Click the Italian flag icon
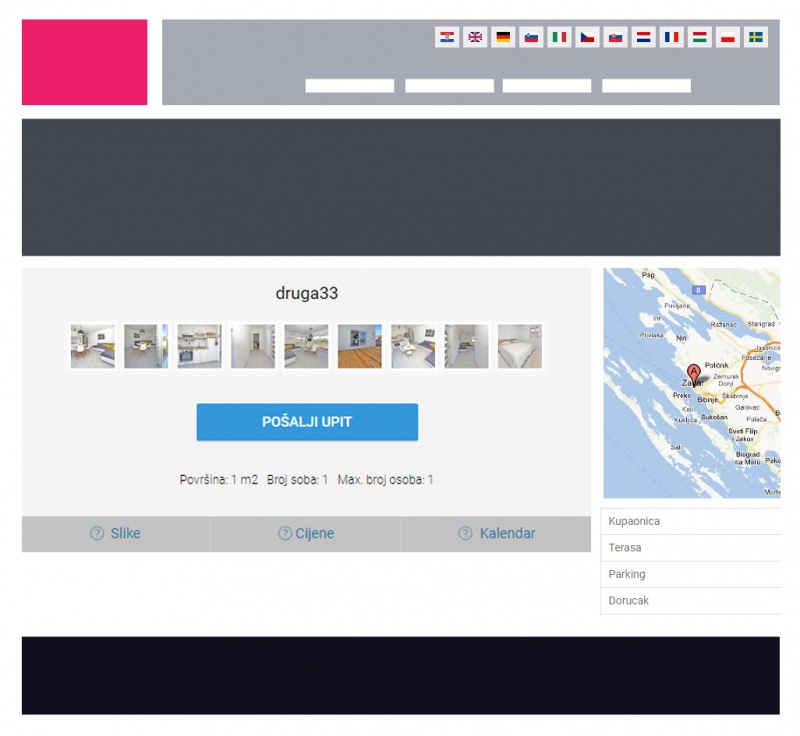 pyautogui.click(x=559, y=37)
